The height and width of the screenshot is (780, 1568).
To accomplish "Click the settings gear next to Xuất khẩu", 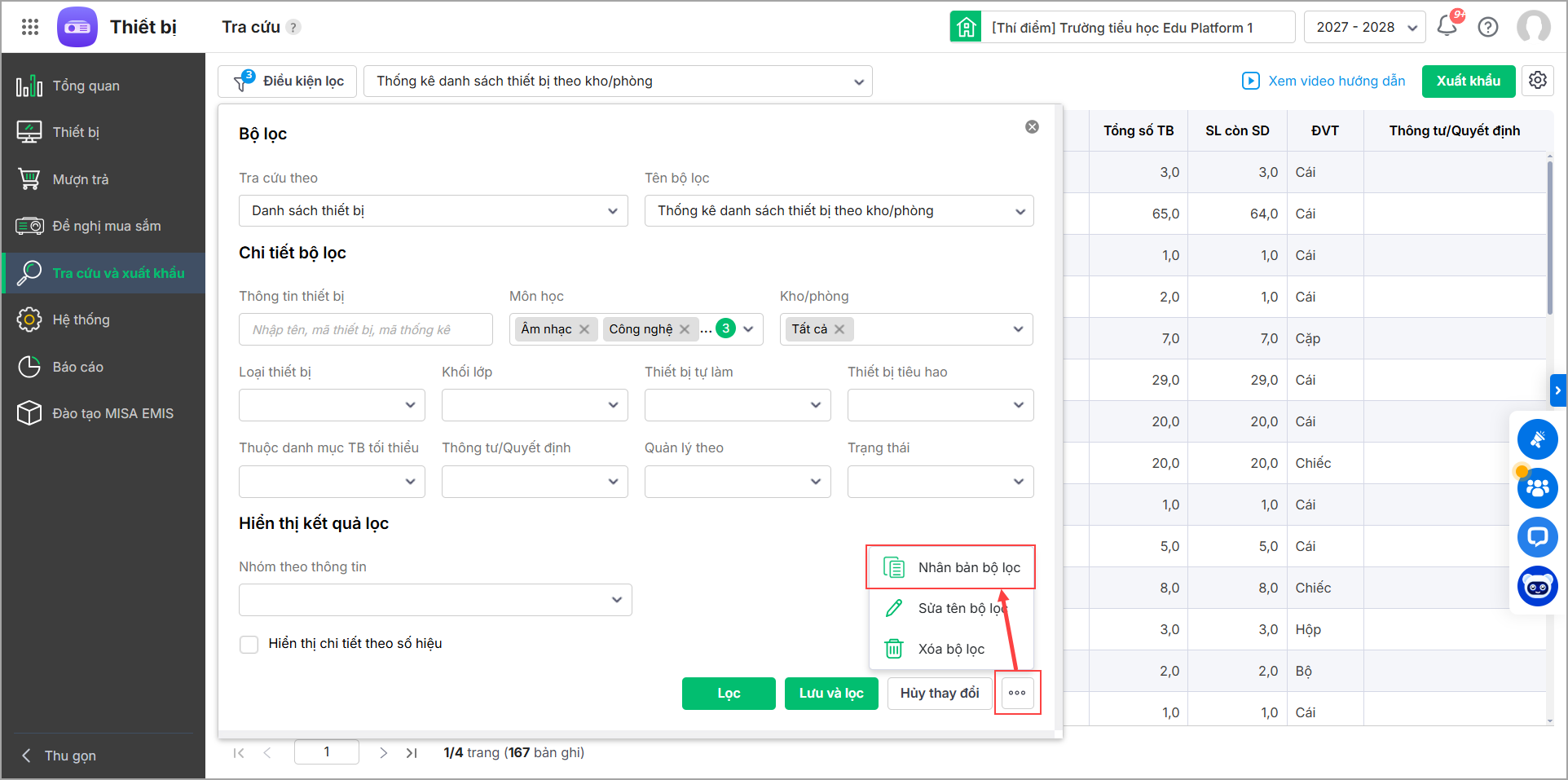I will click(1538, 81).
